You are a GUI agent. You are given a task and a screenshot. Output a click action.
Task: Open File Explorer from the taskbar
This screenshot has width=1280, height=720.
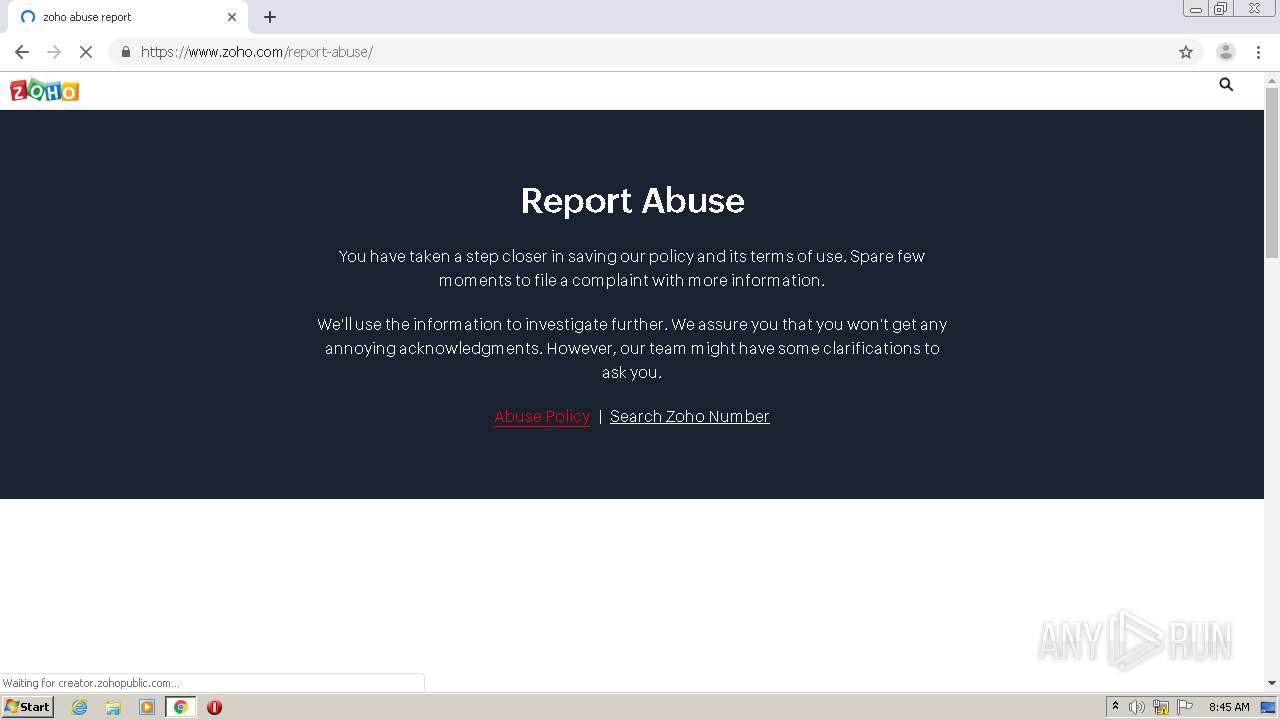click(113, 707)
